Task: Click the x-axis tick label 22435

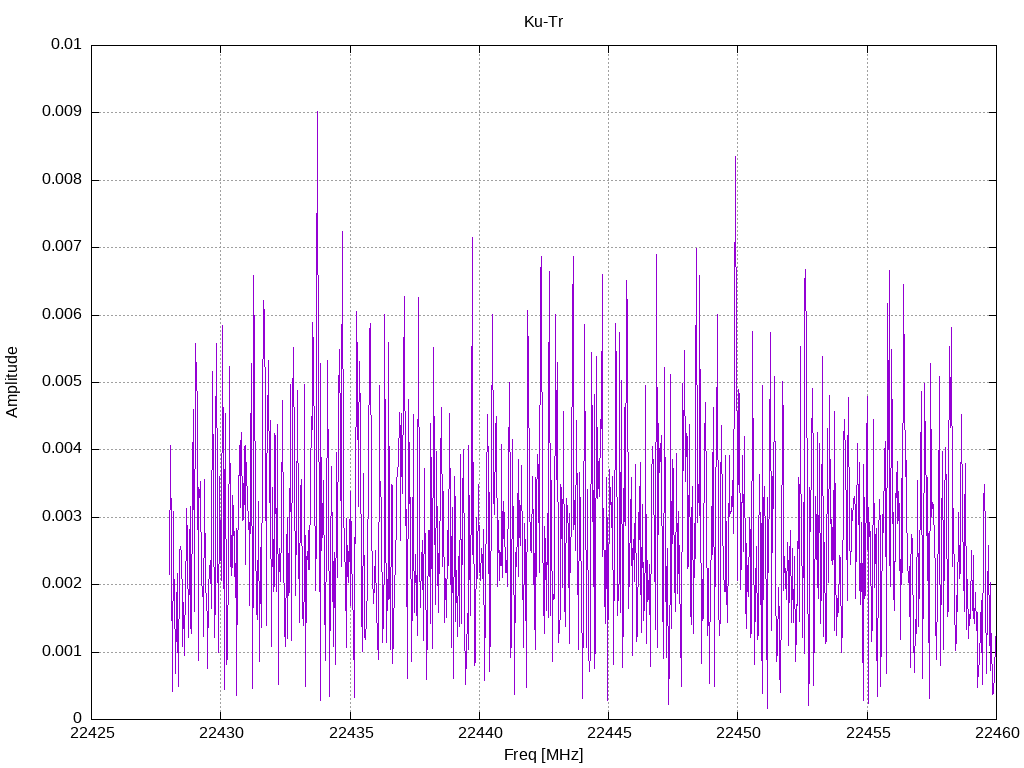Action: point(350,733)
